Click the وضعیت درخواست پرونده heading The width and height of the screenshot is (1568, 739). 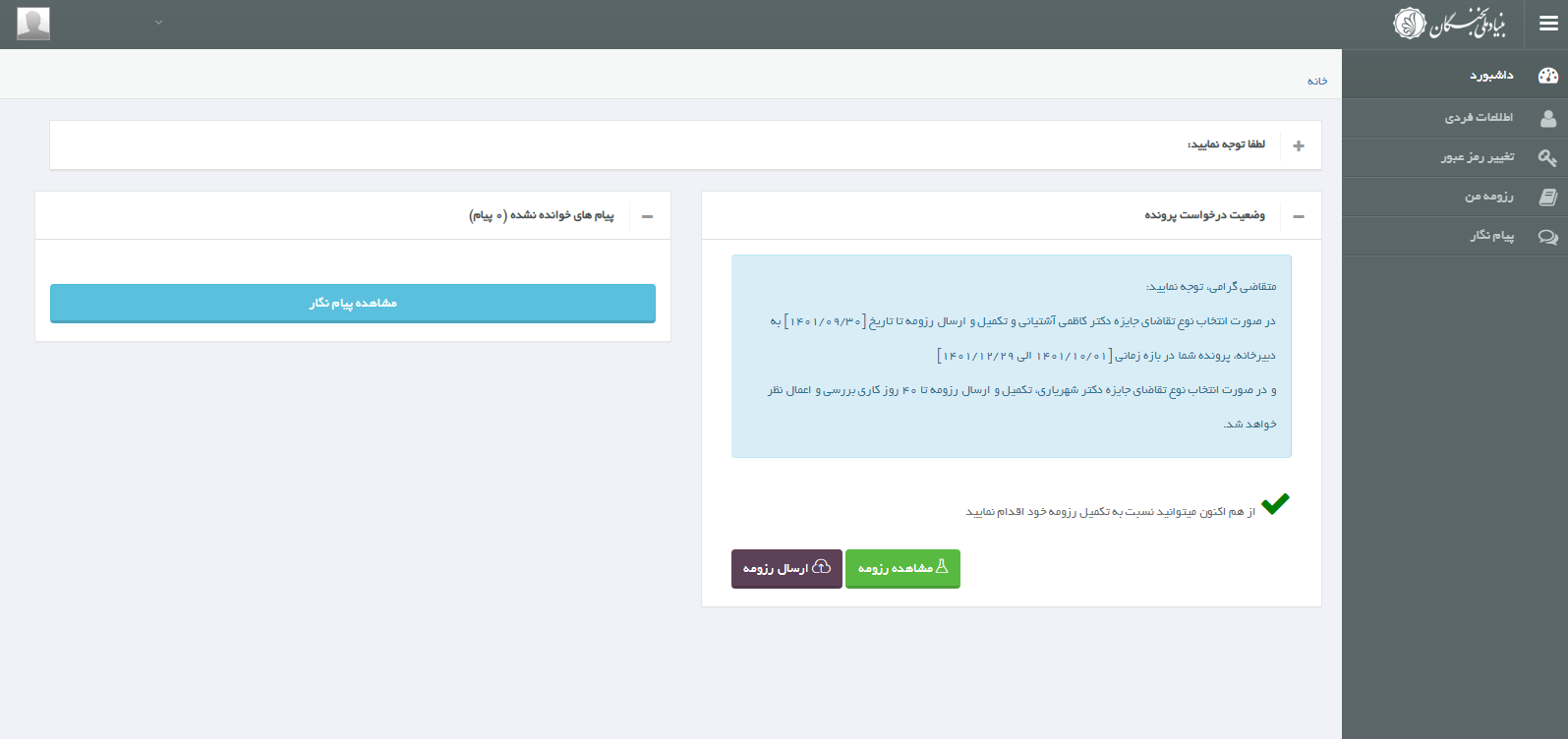click(x=1205, y=215)
